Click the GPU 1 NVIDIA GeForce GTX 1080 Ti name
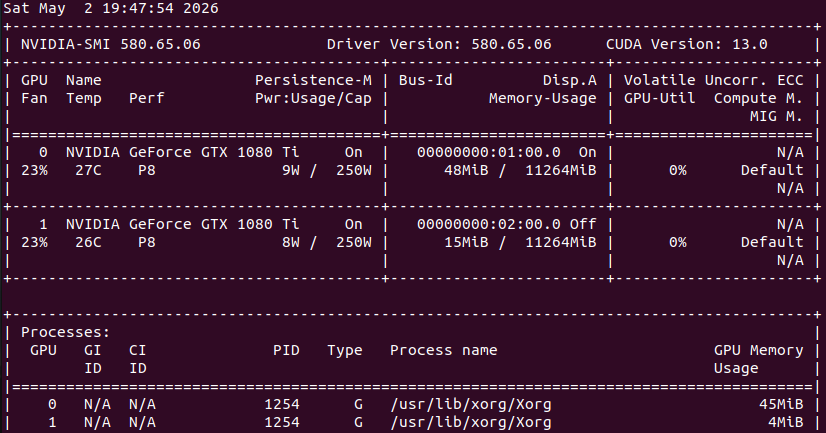The width and height of the screenshot is (826, 433). point(182,224)
